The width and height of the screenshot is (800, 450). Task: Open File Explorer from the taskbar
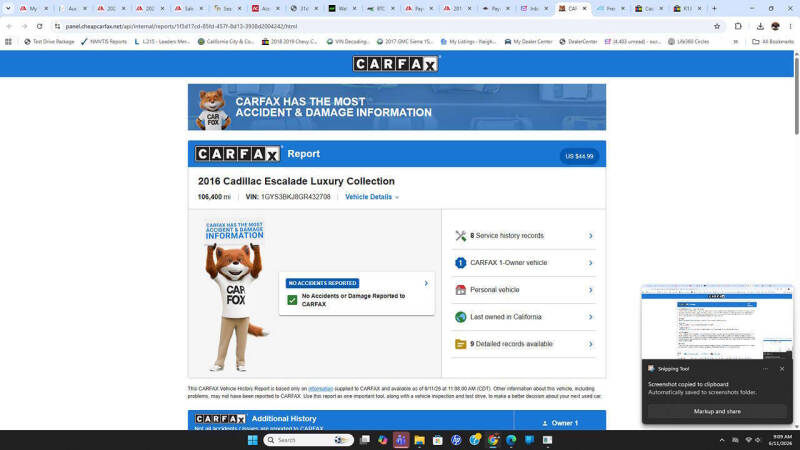click(419, 440)
